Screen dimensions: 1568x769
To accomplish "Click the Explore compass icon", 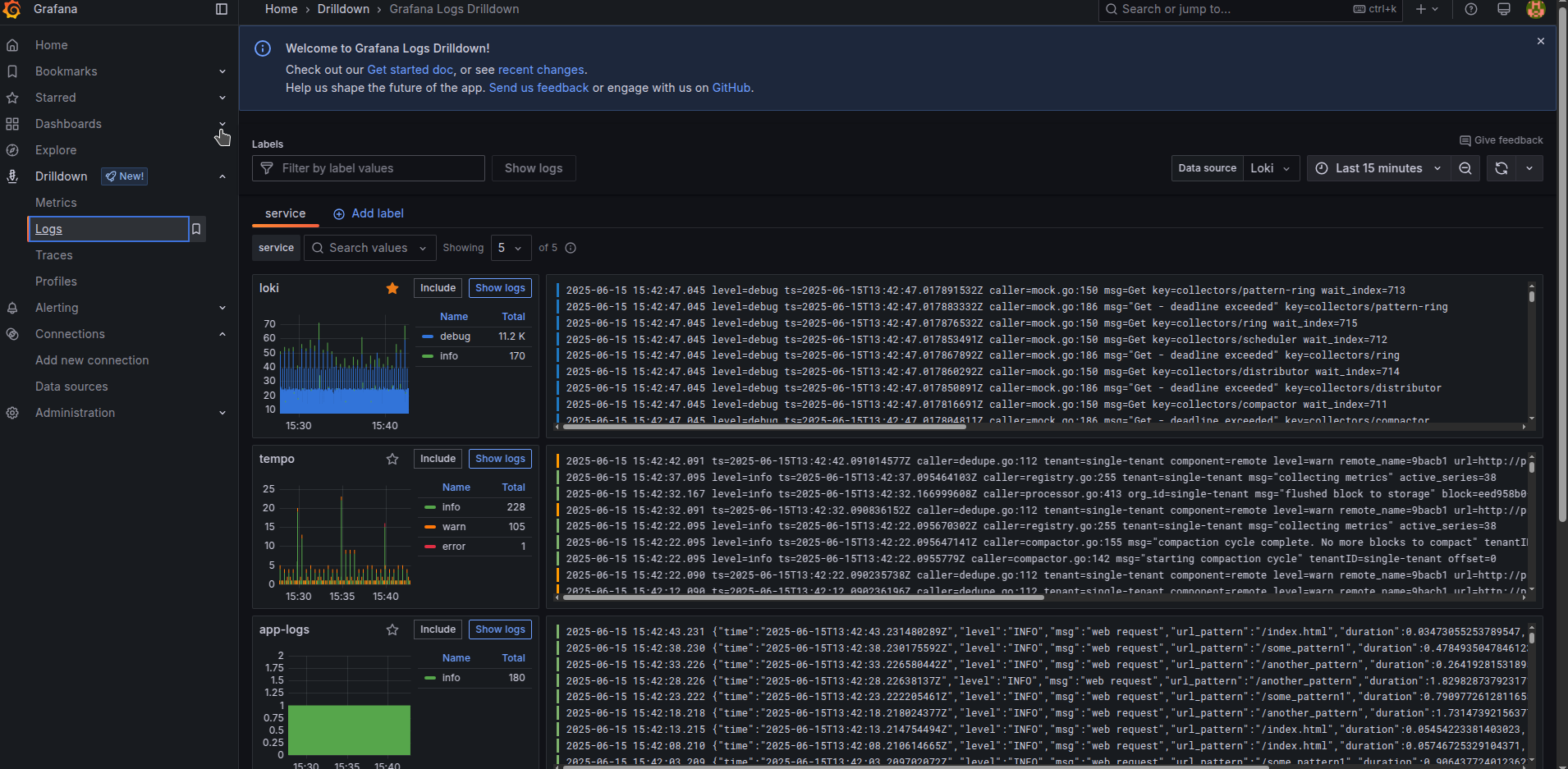I will tap(12, 150).
